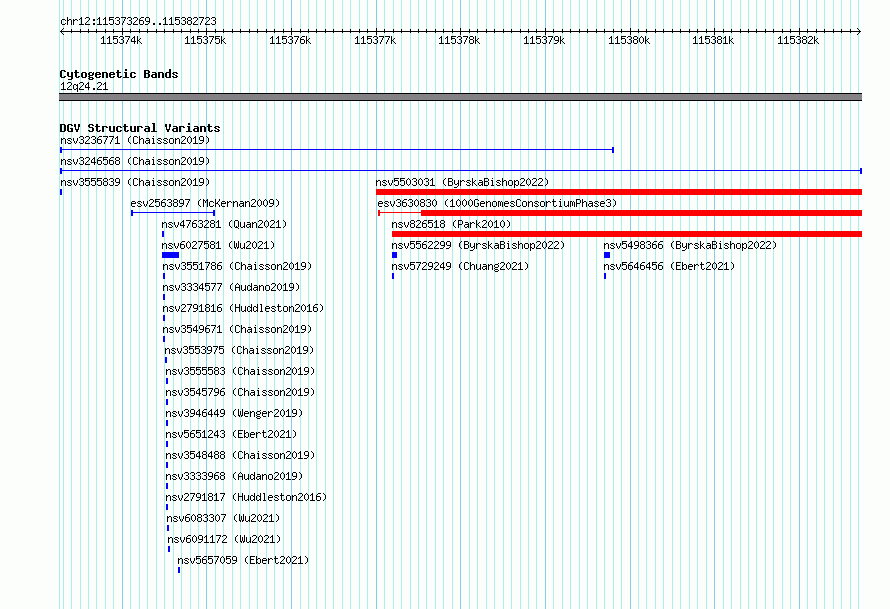The image size is (890, 609).
Task: Open the nsv5562299 (ByrskaBishop2022) variant
Action: pos(478,245)
